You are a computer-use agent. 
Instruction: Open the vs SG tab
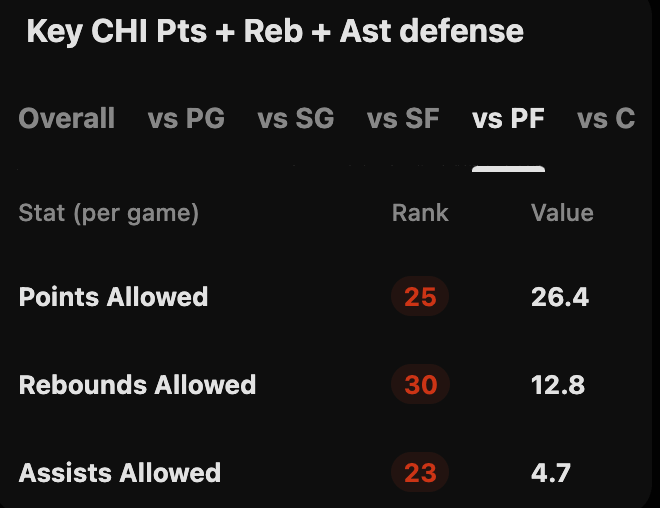pos(296,119)
